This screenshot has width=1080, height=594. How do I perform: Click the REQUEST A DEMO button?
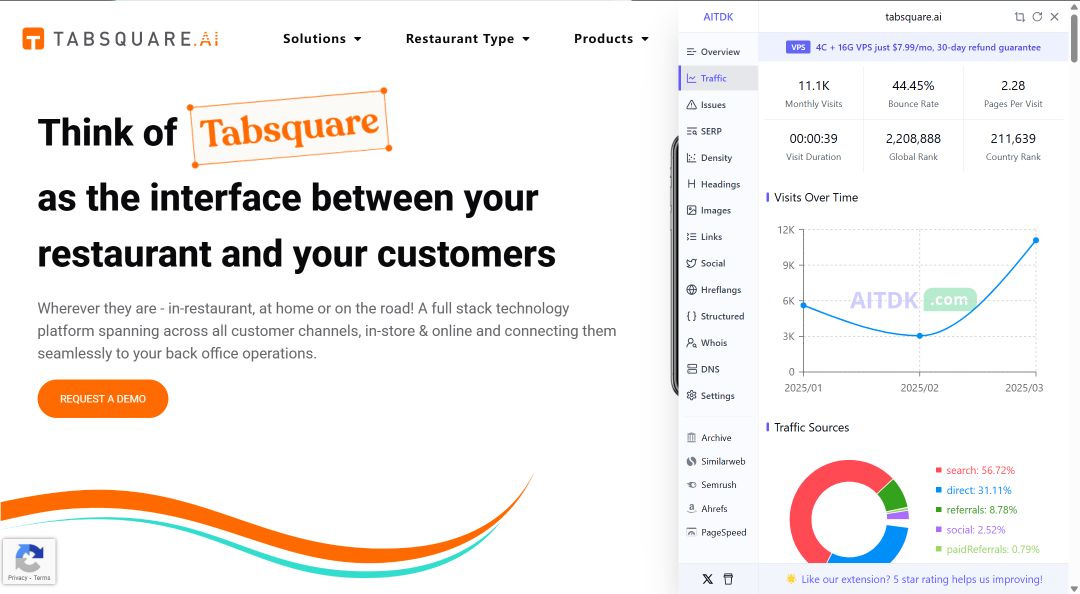point(103,399)
